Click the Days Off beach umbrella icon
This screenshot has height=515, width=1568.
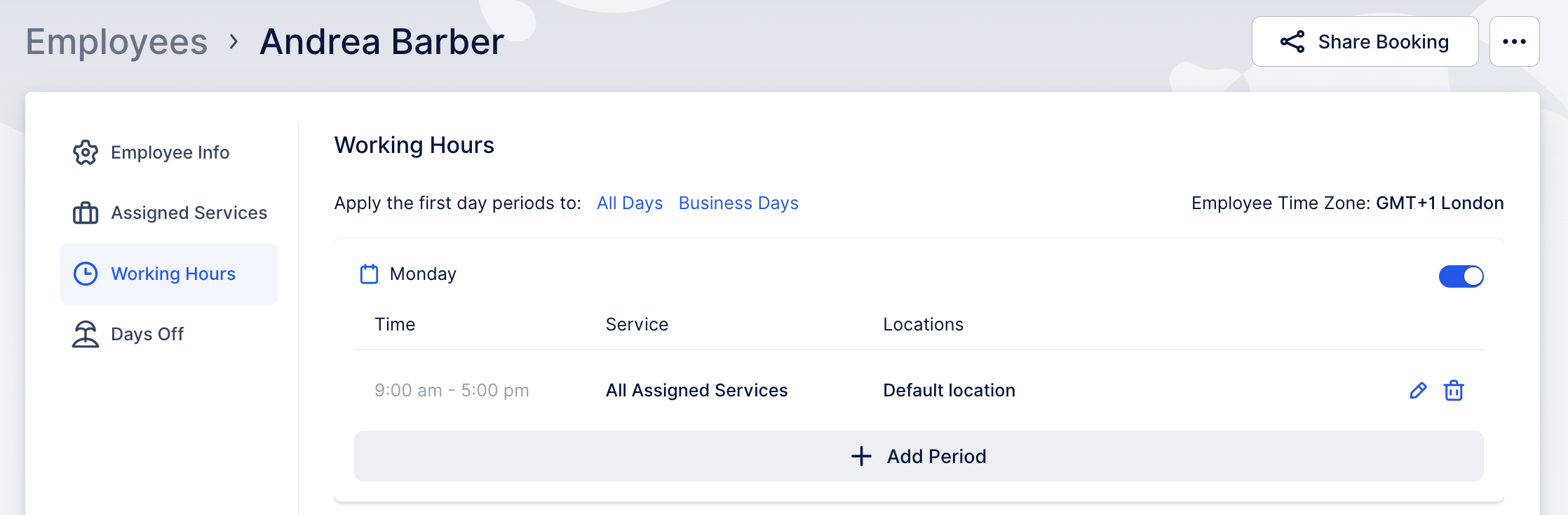click(x=86, y=334)
